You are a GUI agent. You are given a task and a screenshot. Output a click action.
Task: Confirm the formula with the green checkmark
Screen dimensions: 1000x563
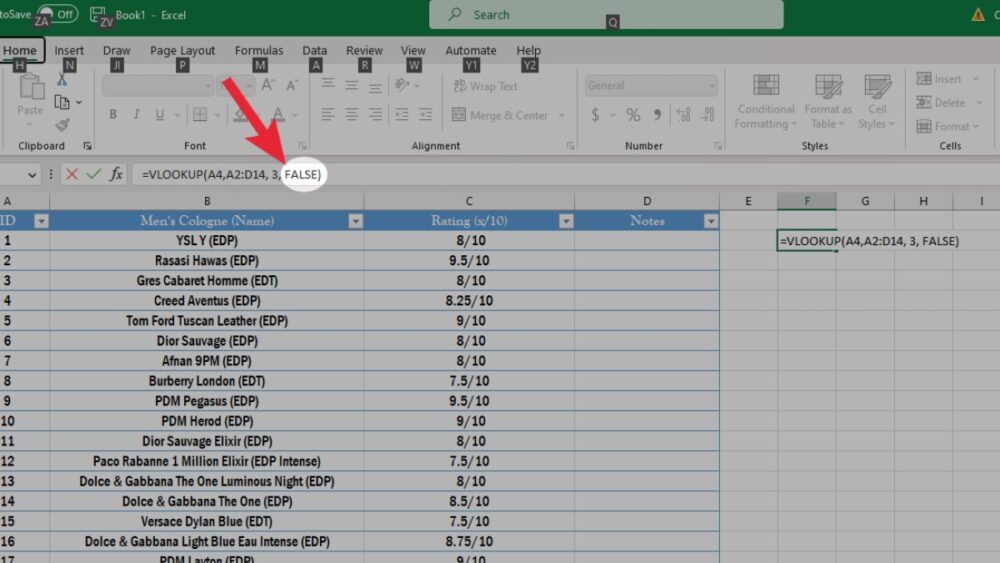coord(93,174)
